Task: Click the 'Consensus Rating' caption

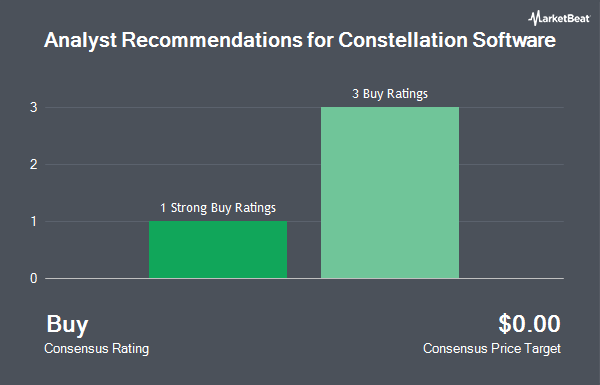Action: (96, 349)
